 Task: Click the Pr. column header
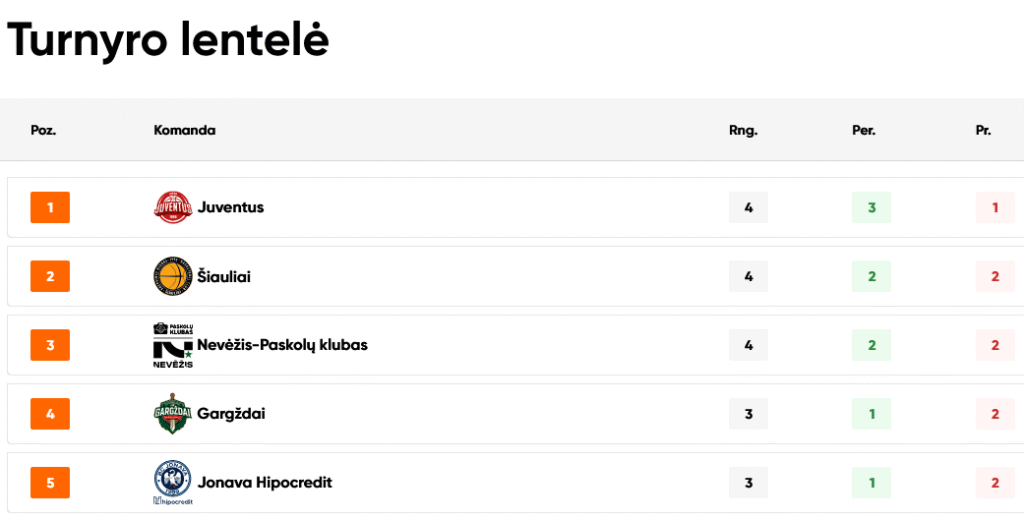(983, 130)
